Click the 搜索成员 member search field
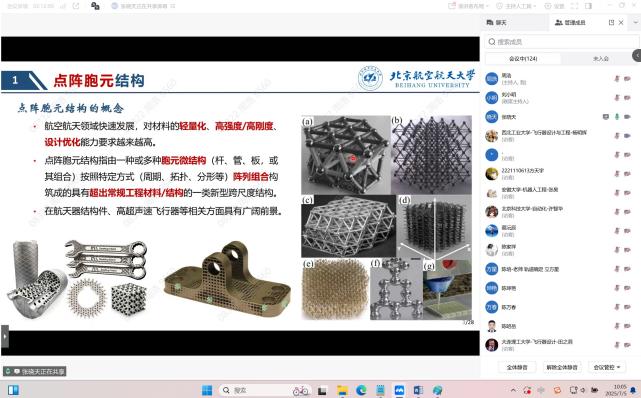 tap(561, 42)
